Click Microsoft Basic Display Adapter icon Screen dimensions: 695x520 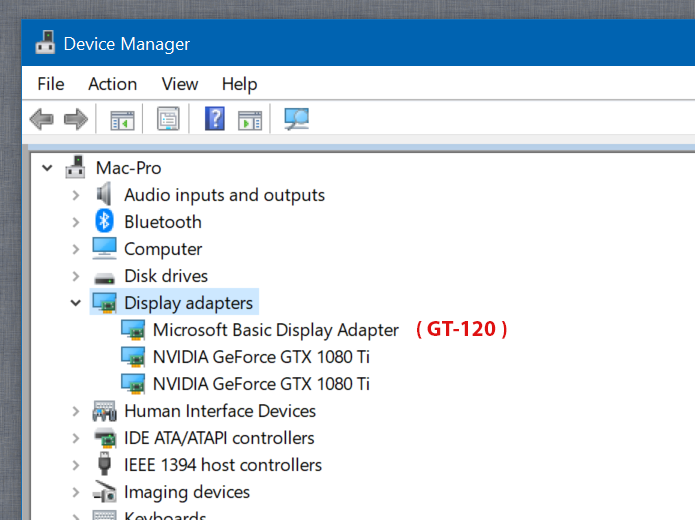[133, 330]
